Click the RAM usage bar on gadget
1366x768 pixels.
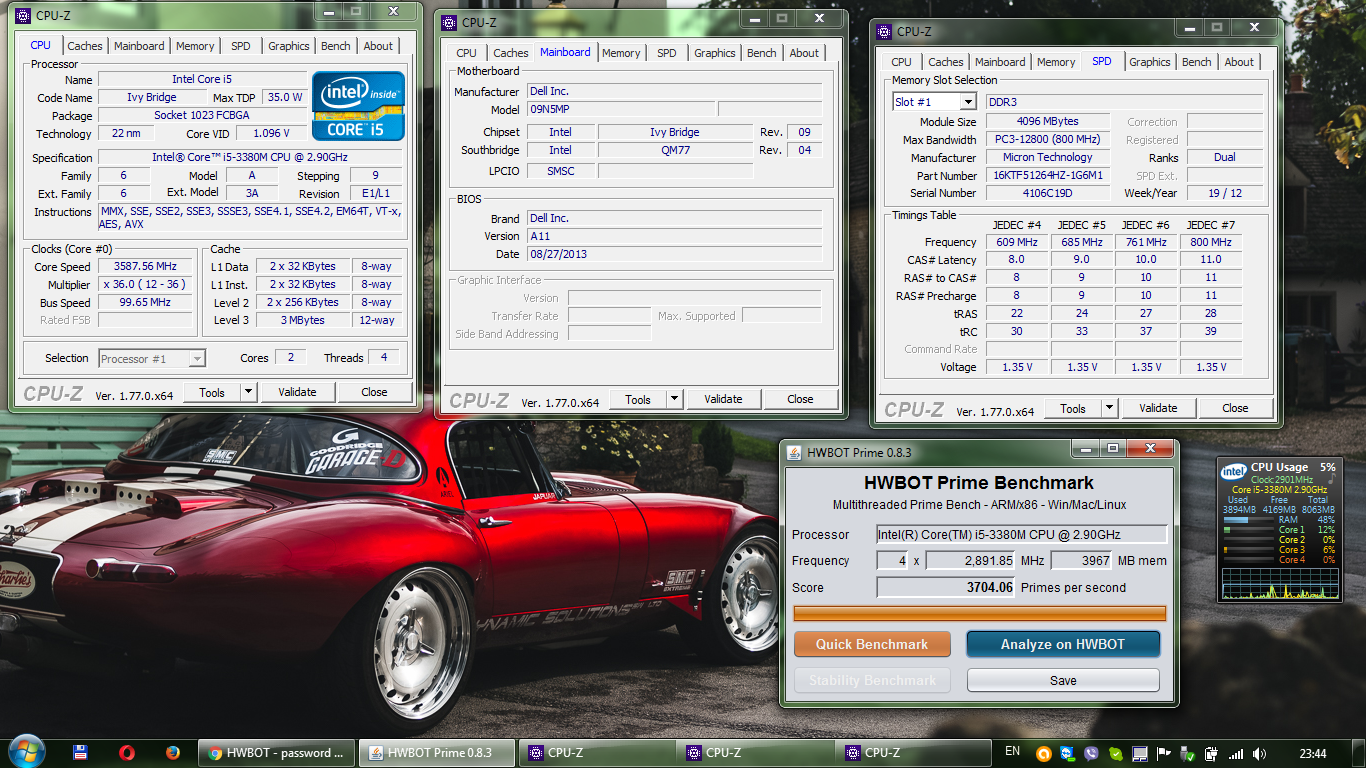coord(1250,520)
